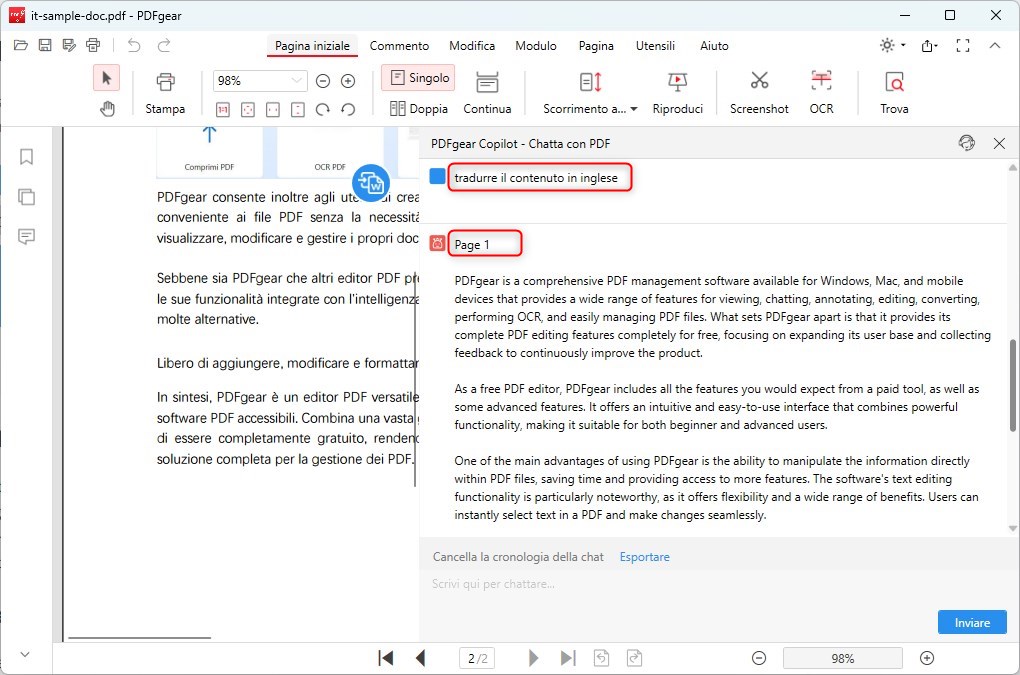Click the chat panel scrollbar thumb
Viewport: 1020px width, 675px height.
click(x=1012, y=385)
